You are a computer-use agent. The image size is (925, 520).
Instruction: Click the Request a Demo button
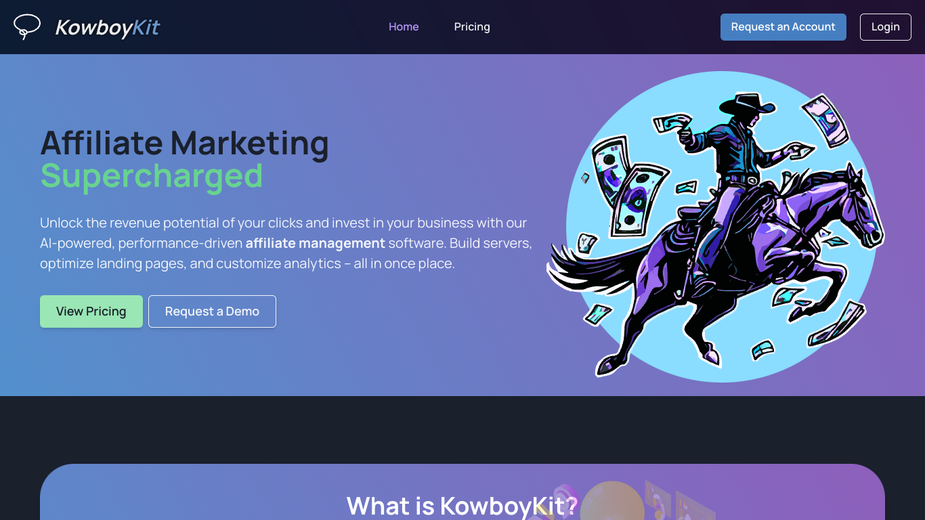212,311
